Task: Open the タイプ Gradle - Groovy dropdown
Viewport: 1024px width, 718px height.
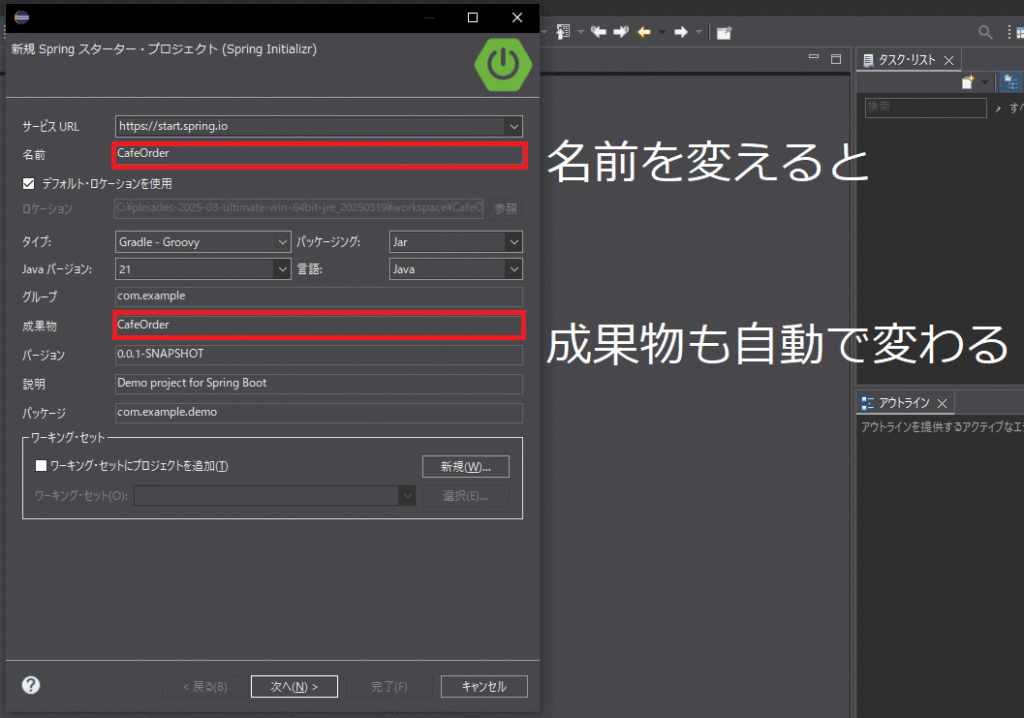Action: point(282,242)
